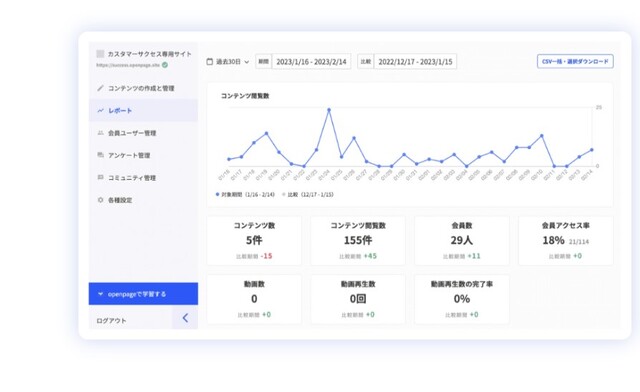
Task: Click the +45 comparison value under コンテンツ閲覧数
Action: pyautogui.click(x=370, y=256)
